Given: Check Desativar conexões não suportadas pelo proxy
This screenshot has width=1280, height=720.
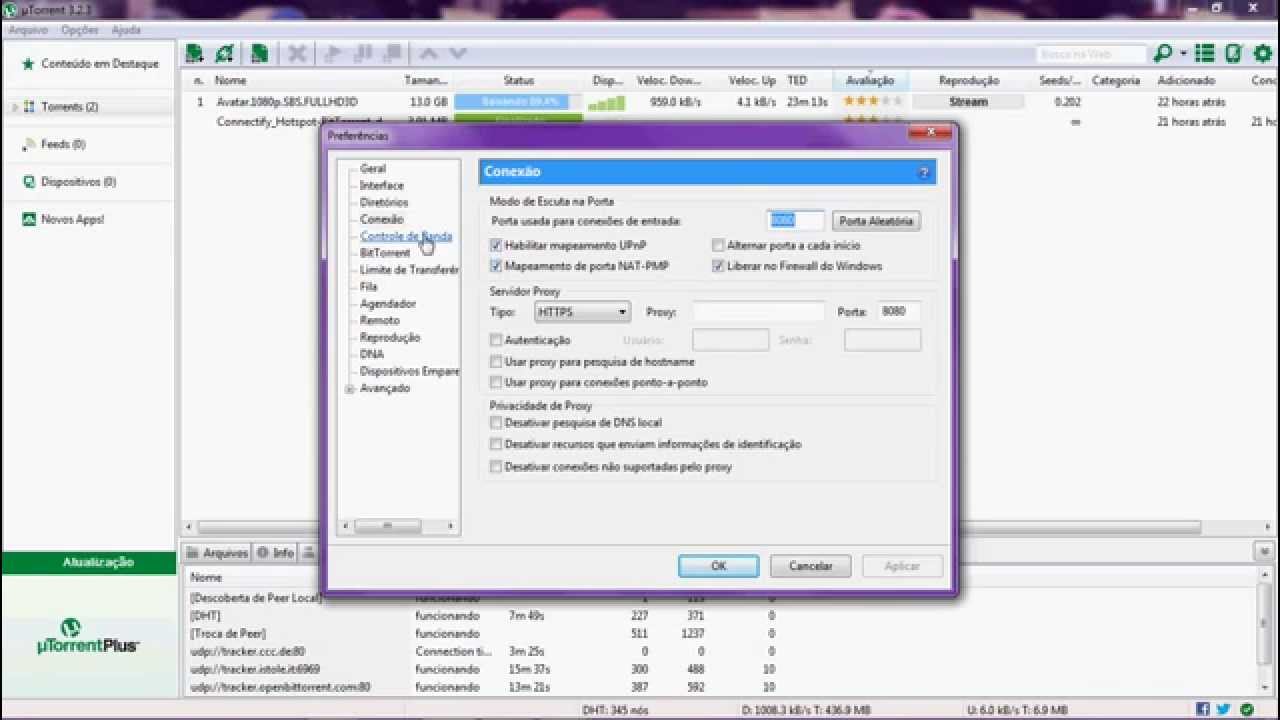Looking at the screenshot, I should (496, 467).
